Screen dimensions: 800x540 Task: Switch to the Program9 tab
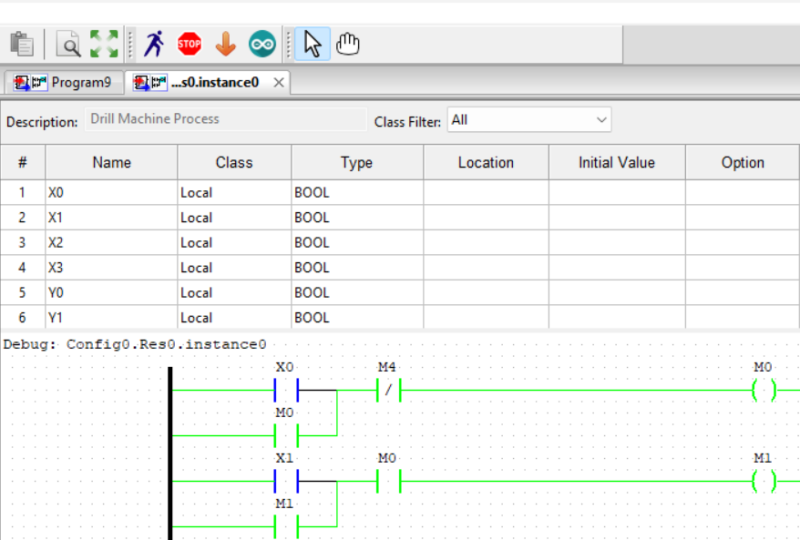63,82
